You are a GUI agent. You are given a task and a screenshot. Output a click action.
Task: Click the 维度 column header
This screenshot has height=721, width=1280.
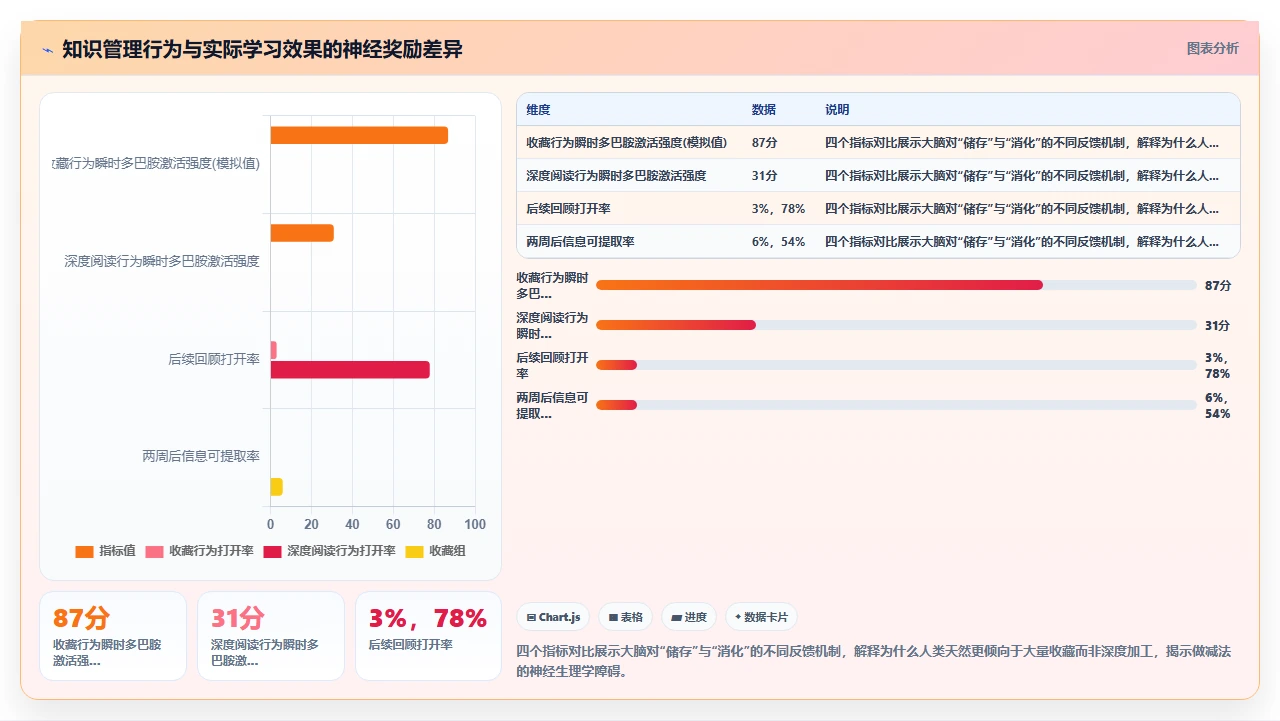538,110
